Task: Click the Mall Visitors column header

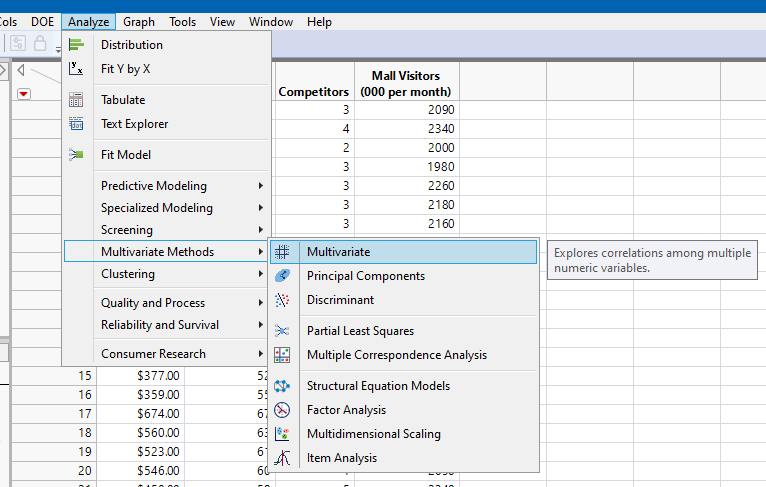Action: point(406,81)
